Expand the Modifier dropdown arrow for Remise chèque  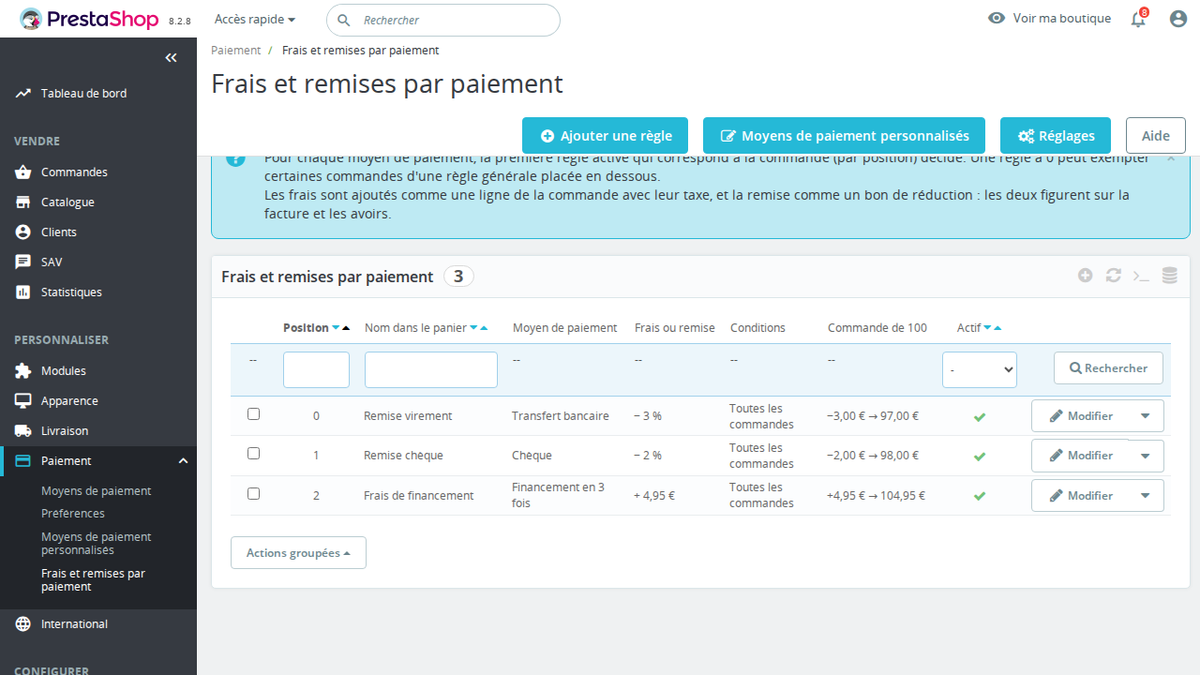1145,456
